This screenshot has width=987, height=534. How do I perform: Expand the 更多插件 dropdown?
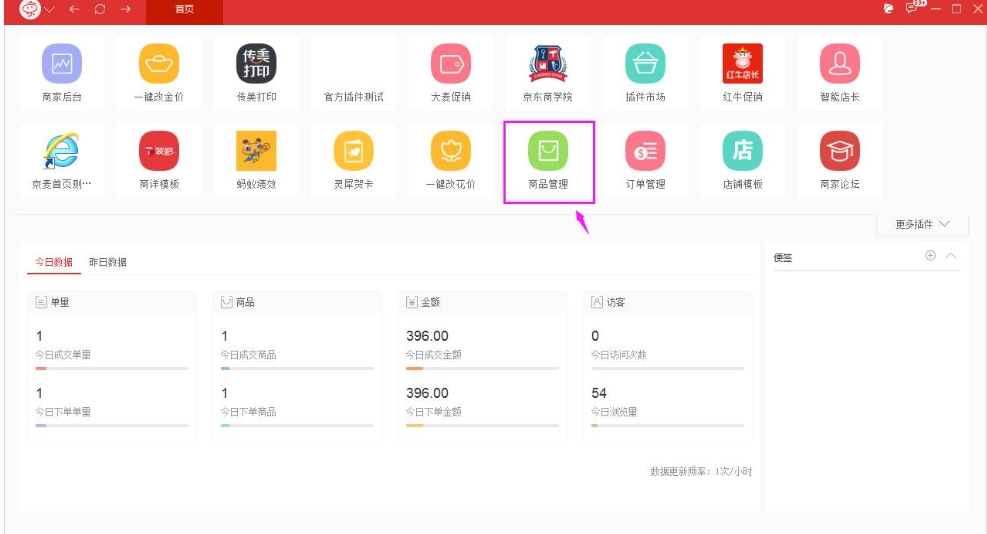pos(922,224)
